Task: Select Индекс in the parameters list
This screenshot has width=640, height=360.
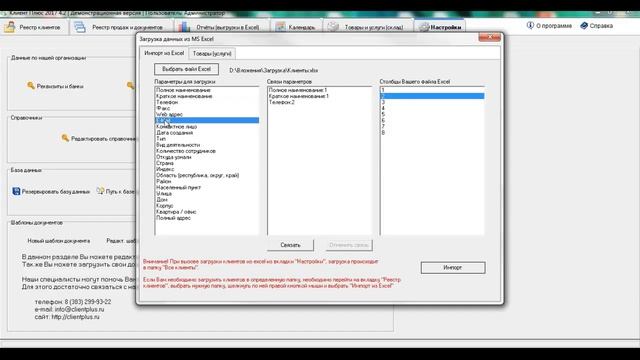Action: point(207,169)
